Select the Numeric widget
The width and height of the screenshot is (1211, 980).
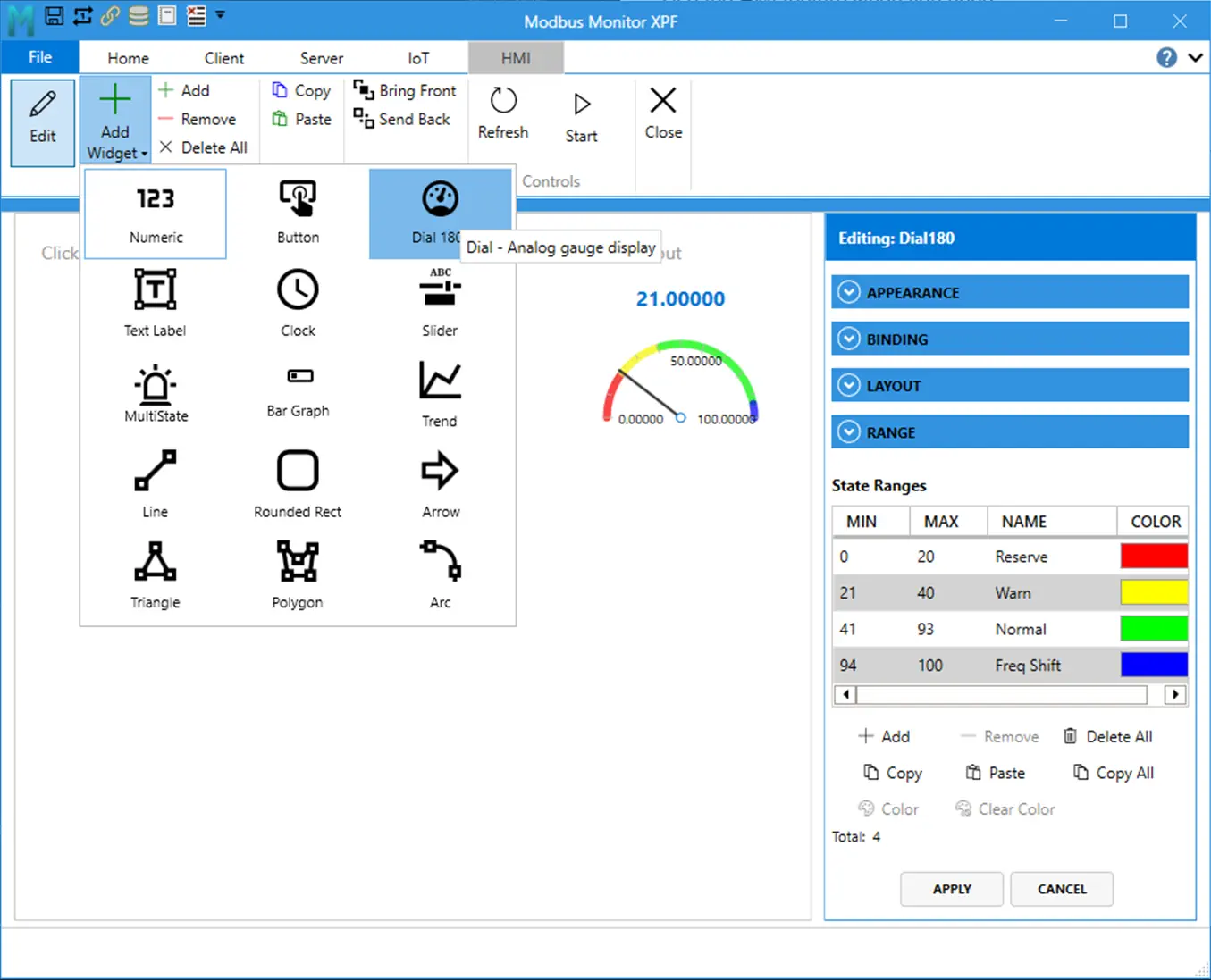pos(155,213)
